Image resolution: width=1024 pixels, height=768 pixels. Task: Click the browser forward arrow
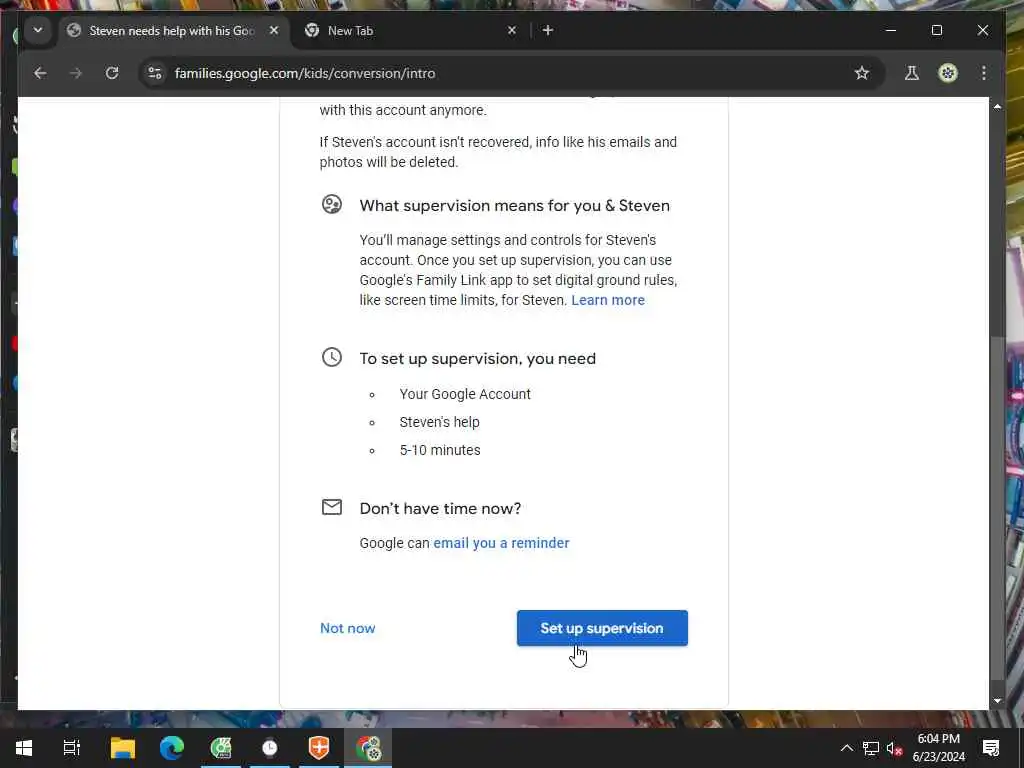coord(76,73)
